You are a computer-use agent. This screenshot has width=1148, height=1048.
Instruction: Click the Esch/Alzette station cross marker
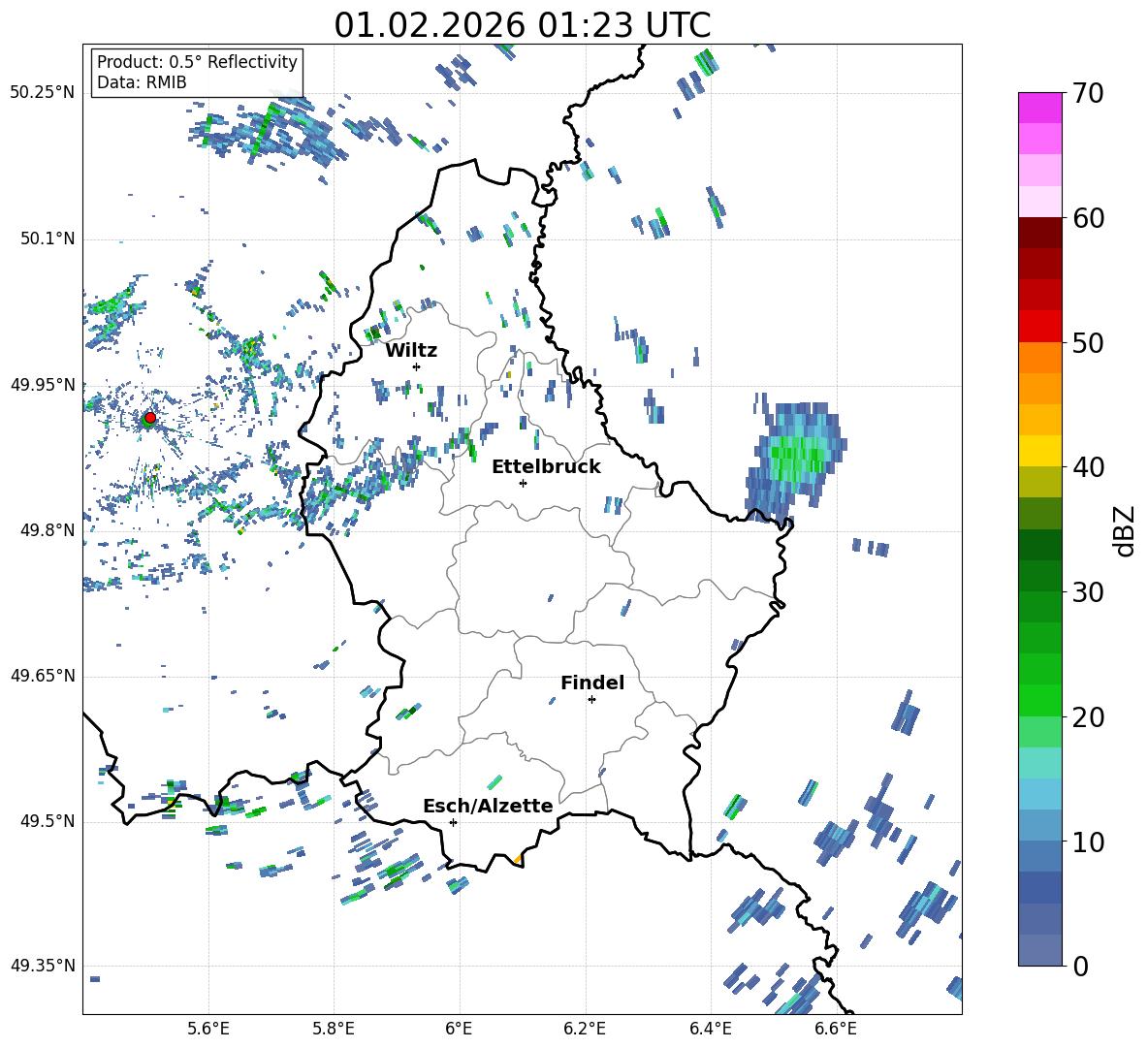click(453, 822)
